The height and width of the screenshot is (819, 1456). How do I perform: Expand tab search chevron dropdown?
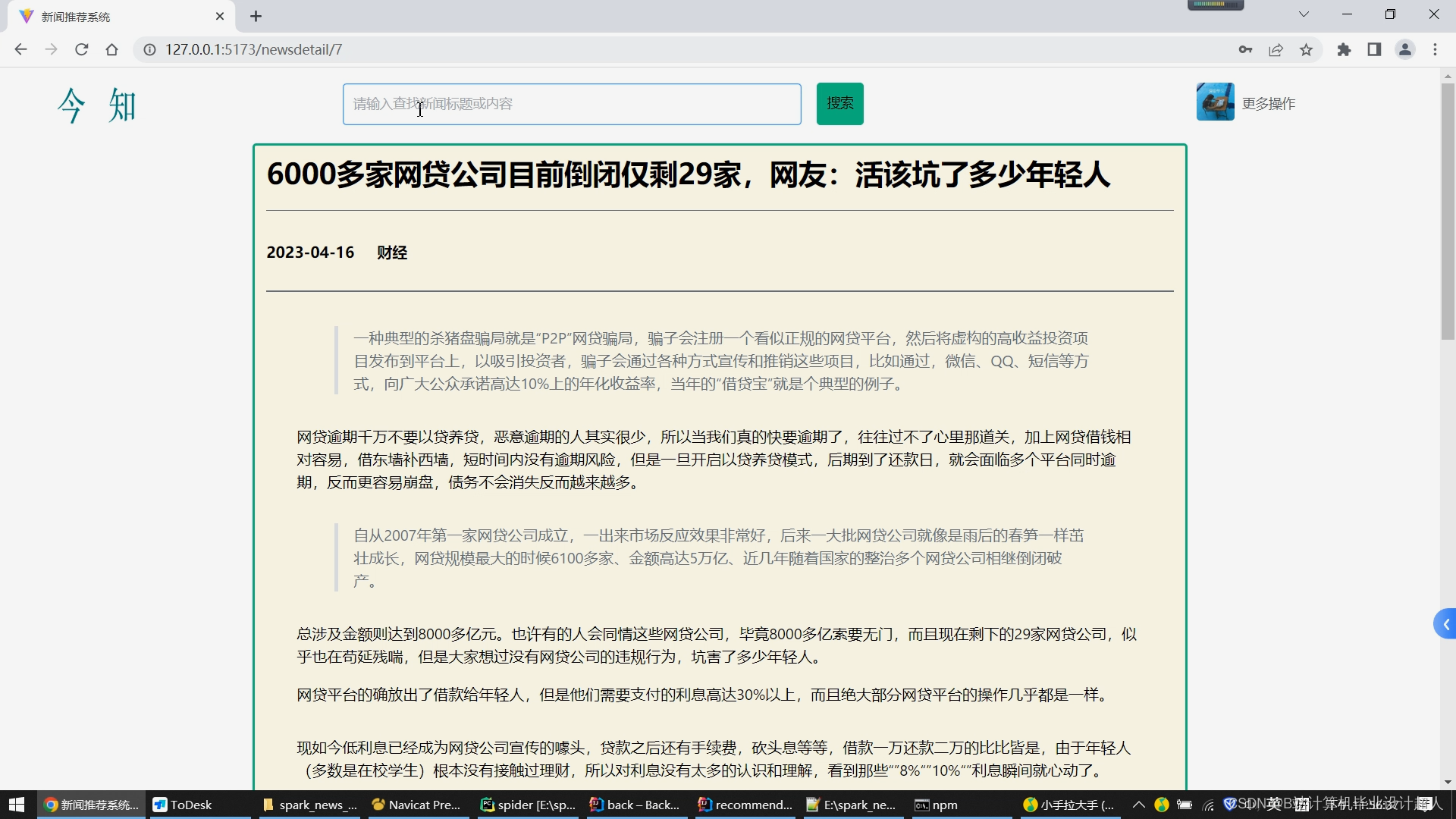point(1304,14)
